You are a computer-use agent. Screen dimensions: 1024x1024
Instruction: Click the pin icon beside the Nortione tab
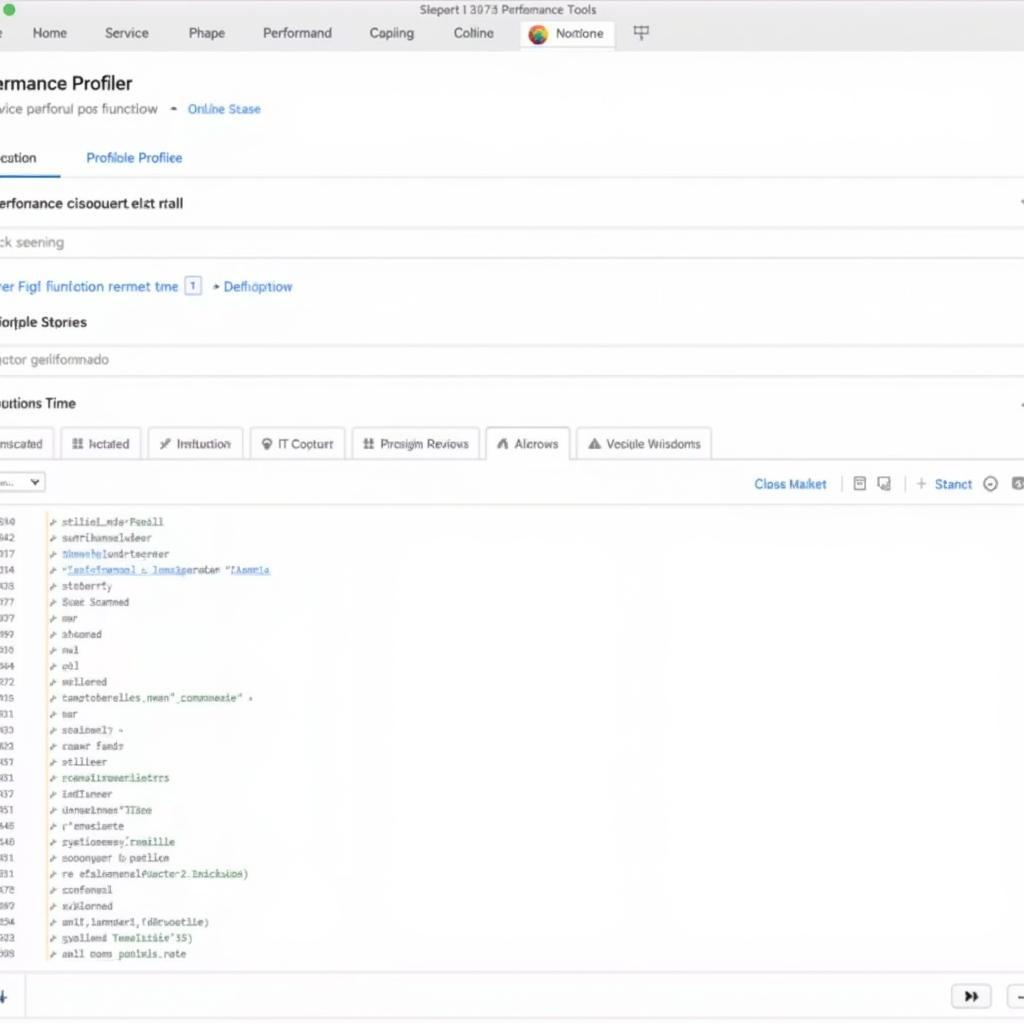[641, 33]
